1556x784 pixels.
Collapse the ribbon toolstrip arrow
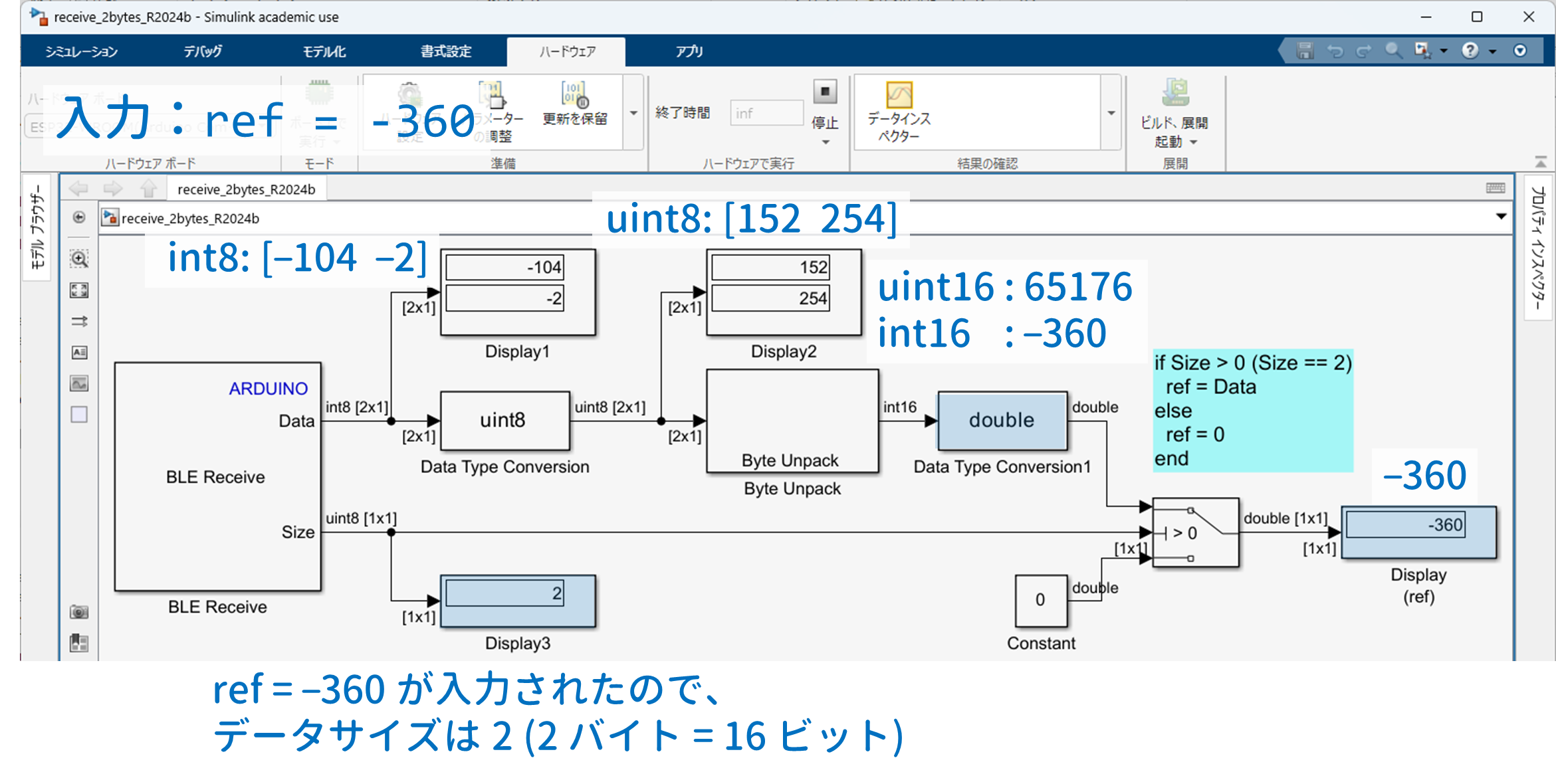click(x=1541, y=161)
